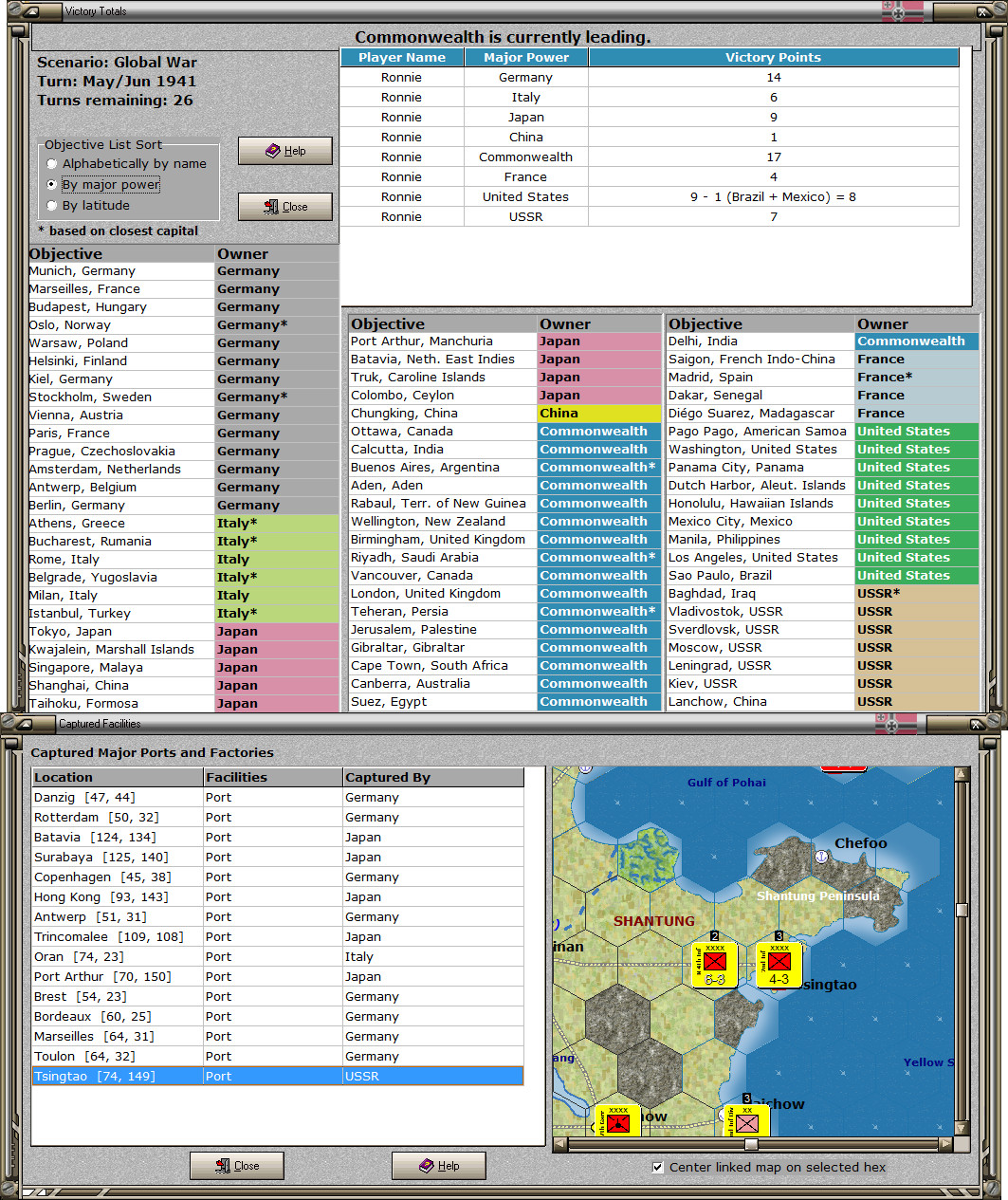Click the horizontal map scrollbar thumb
1008x1200 pixels.
[x=750, y=1144]
